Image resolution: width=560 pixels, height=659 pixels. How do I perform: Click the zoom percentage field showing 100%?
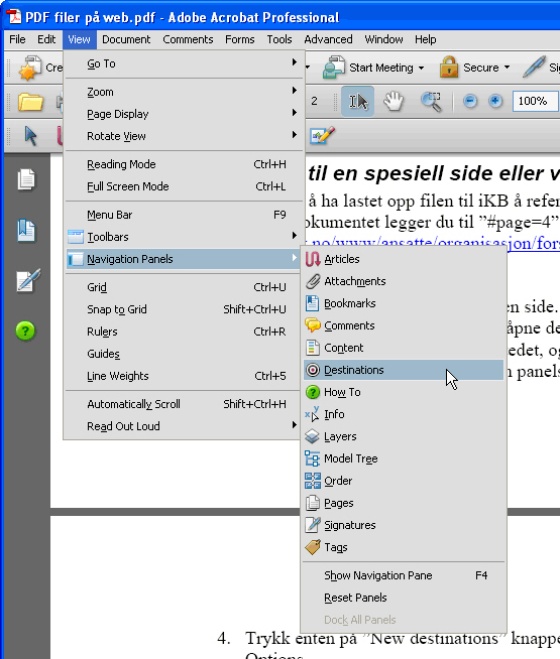(x=535, y=101)
